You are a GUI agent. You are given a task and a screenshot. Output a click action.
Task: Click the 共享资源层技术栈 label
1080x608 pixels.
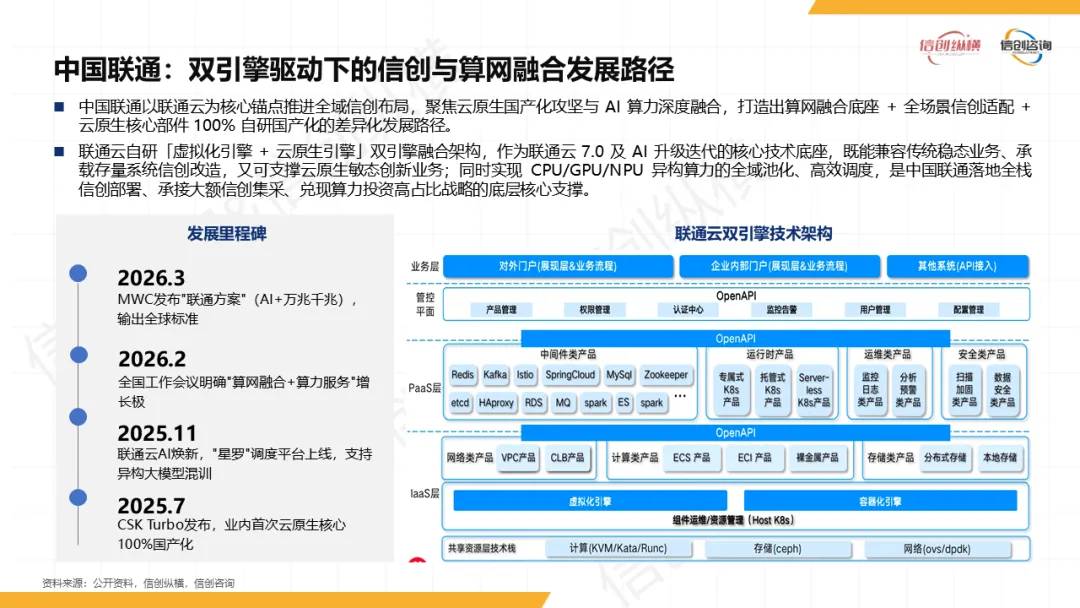[x=481, y=549]
